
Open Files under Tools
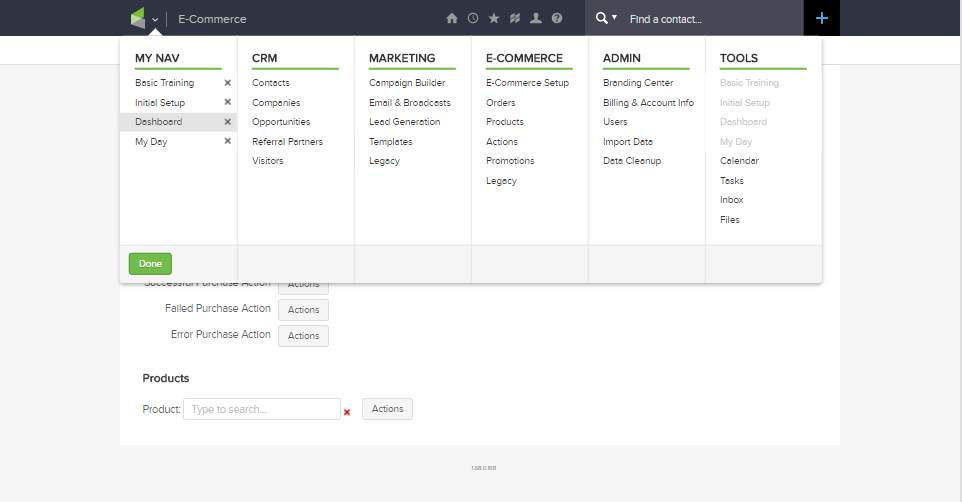point(729,220)
